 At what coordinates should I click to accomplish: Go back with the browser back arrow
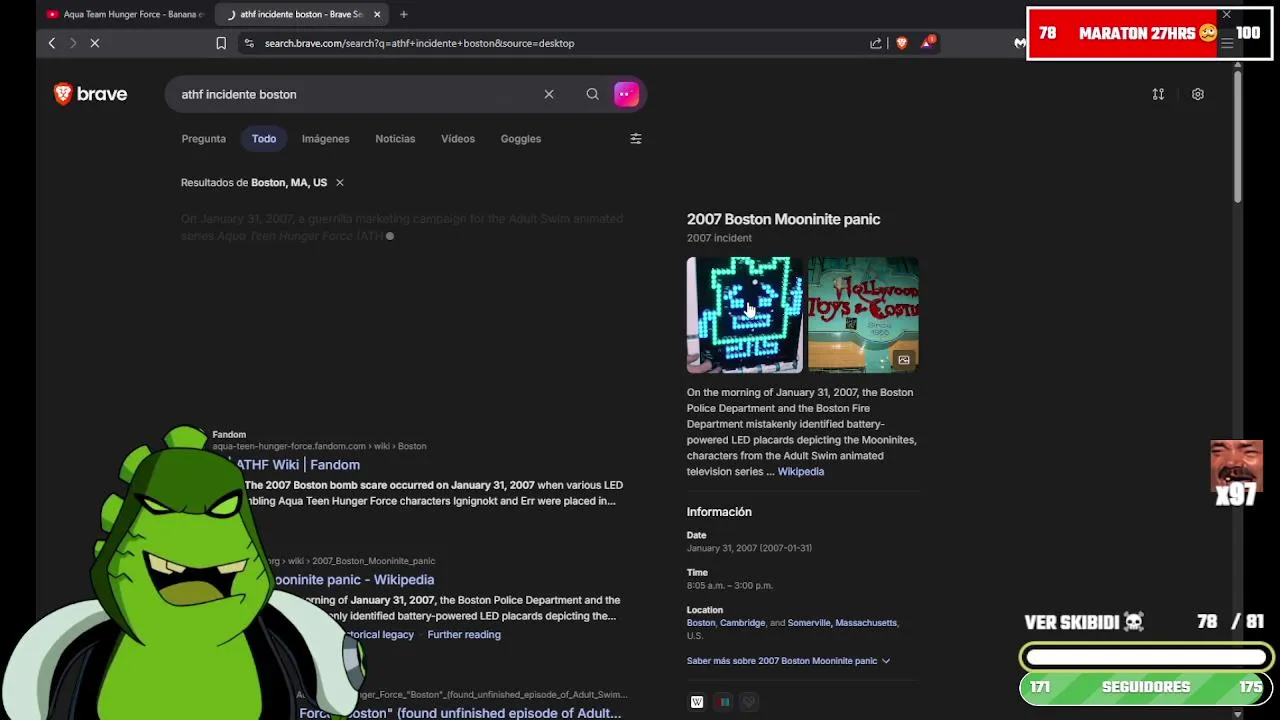coord(52,43)
